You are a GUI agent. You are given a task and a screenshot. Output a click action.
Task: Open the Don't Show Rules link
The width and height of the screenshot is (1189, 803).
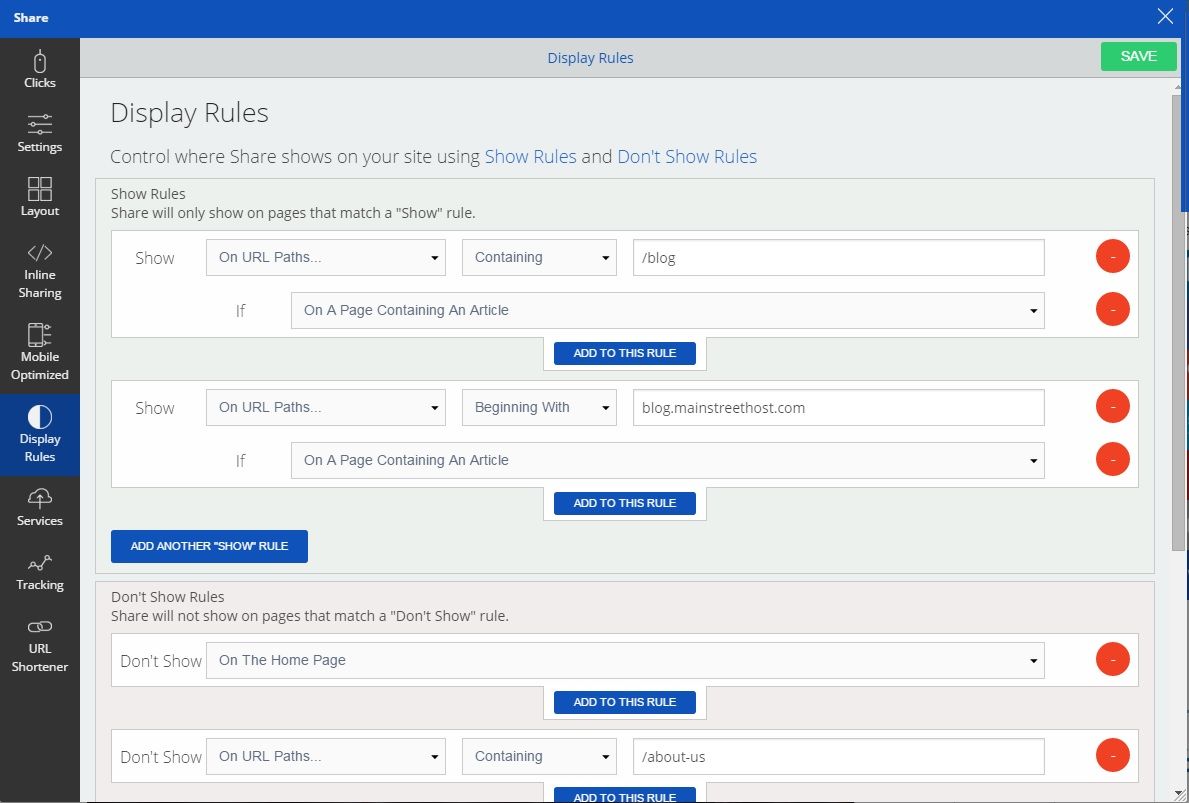click(687, 156)
